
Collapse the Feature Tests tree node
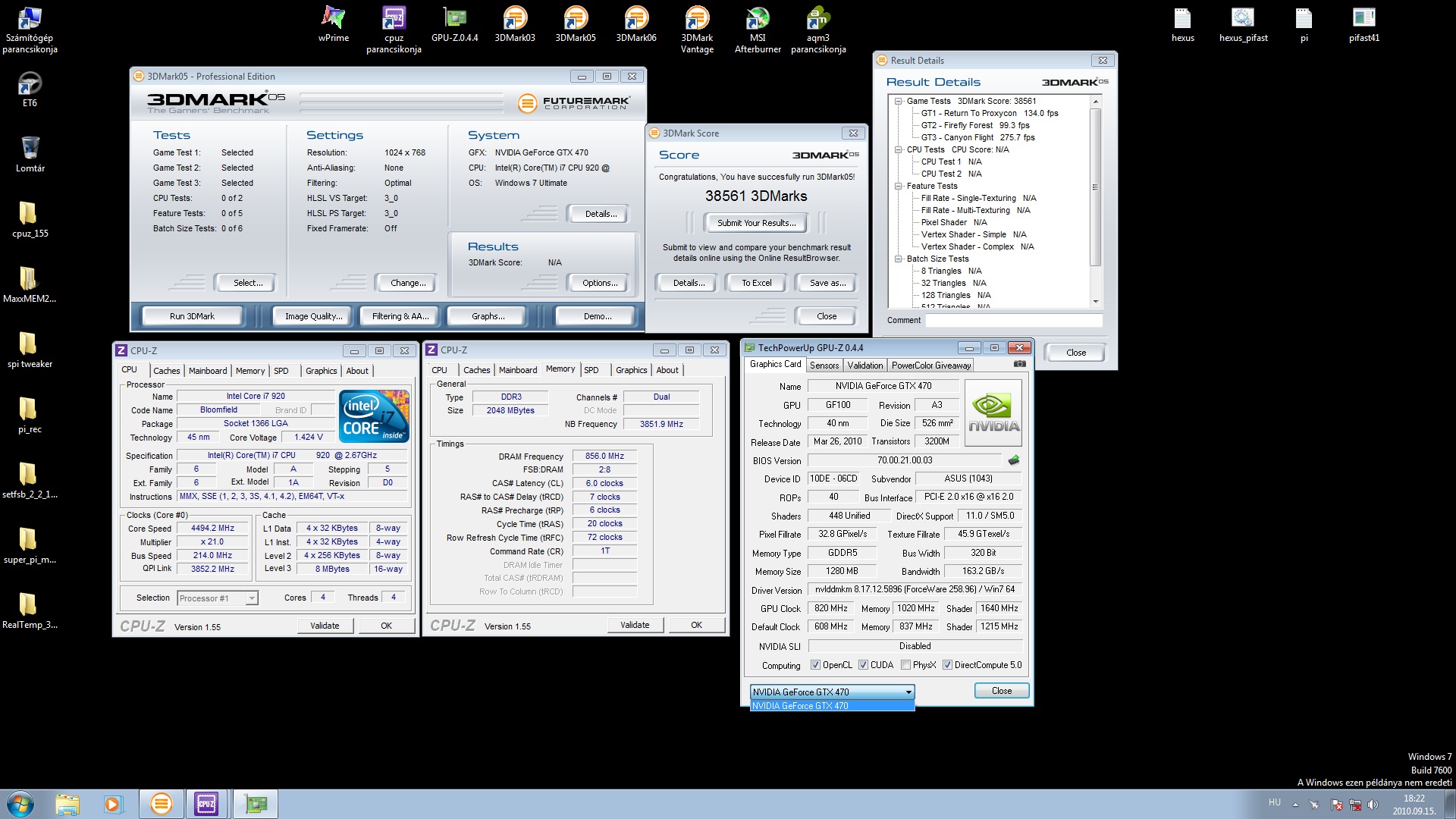[898, 186]
